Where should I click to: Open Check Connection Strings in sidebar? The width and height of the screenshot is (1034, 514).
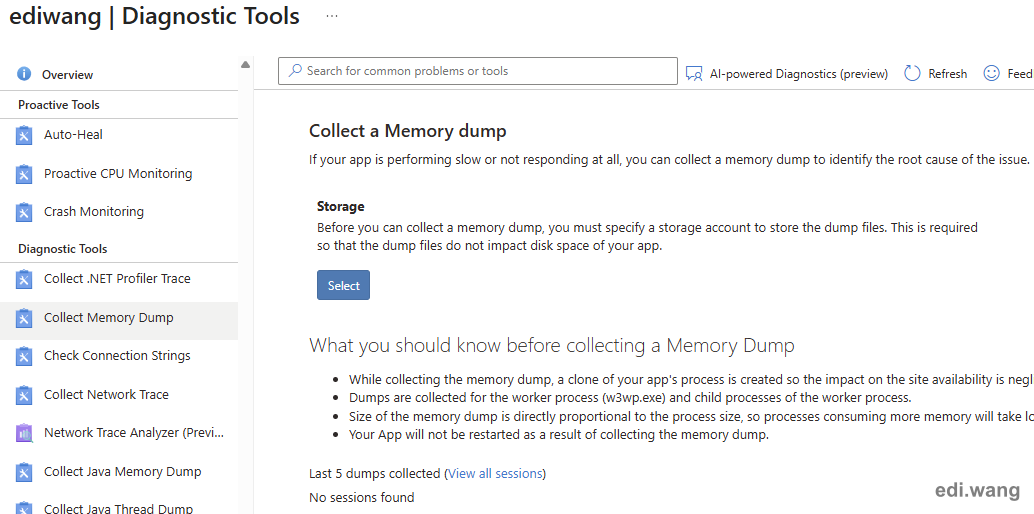pos(117,356)
